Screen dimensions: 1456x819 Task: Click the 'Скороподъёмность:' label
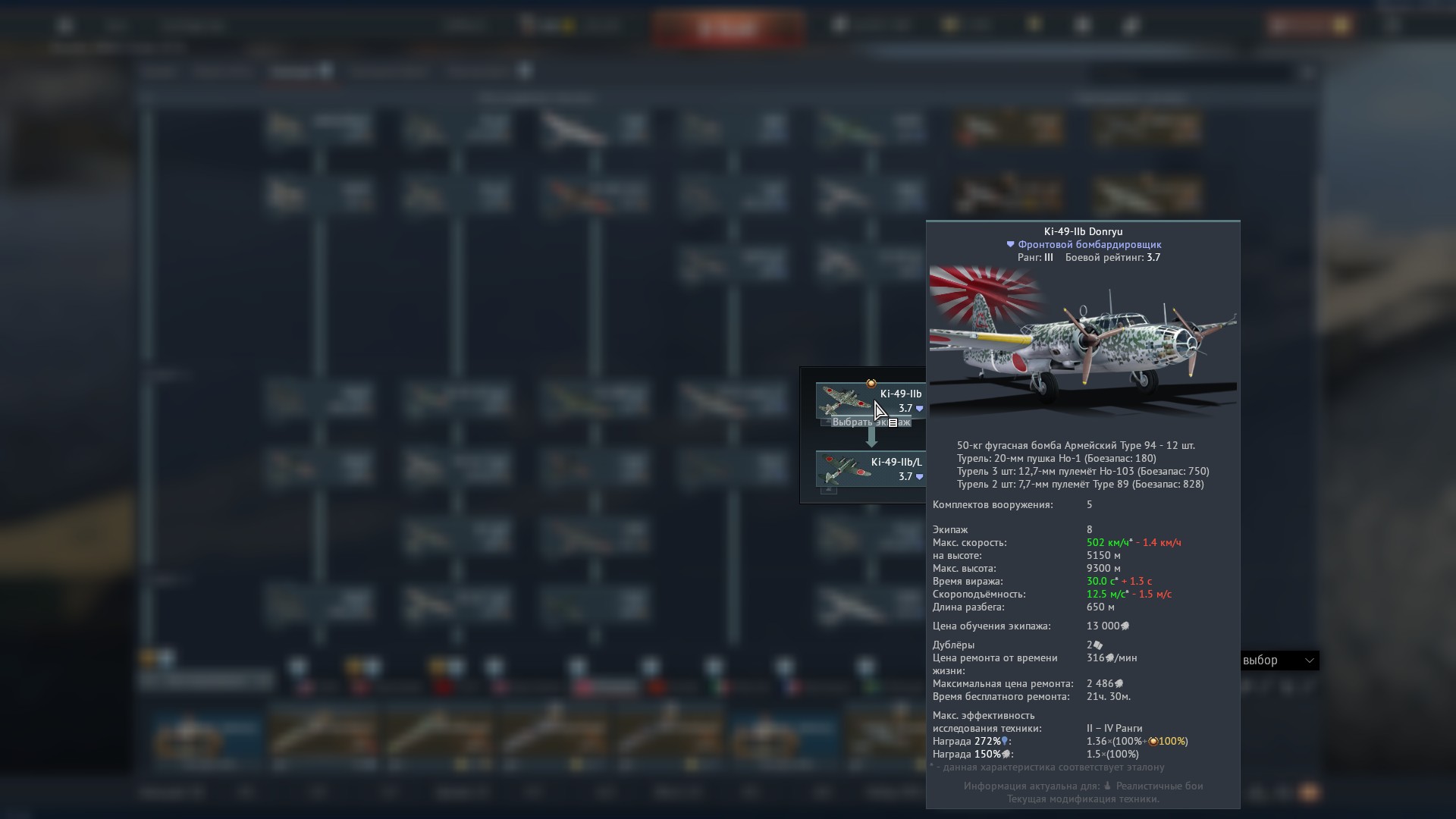979,594
